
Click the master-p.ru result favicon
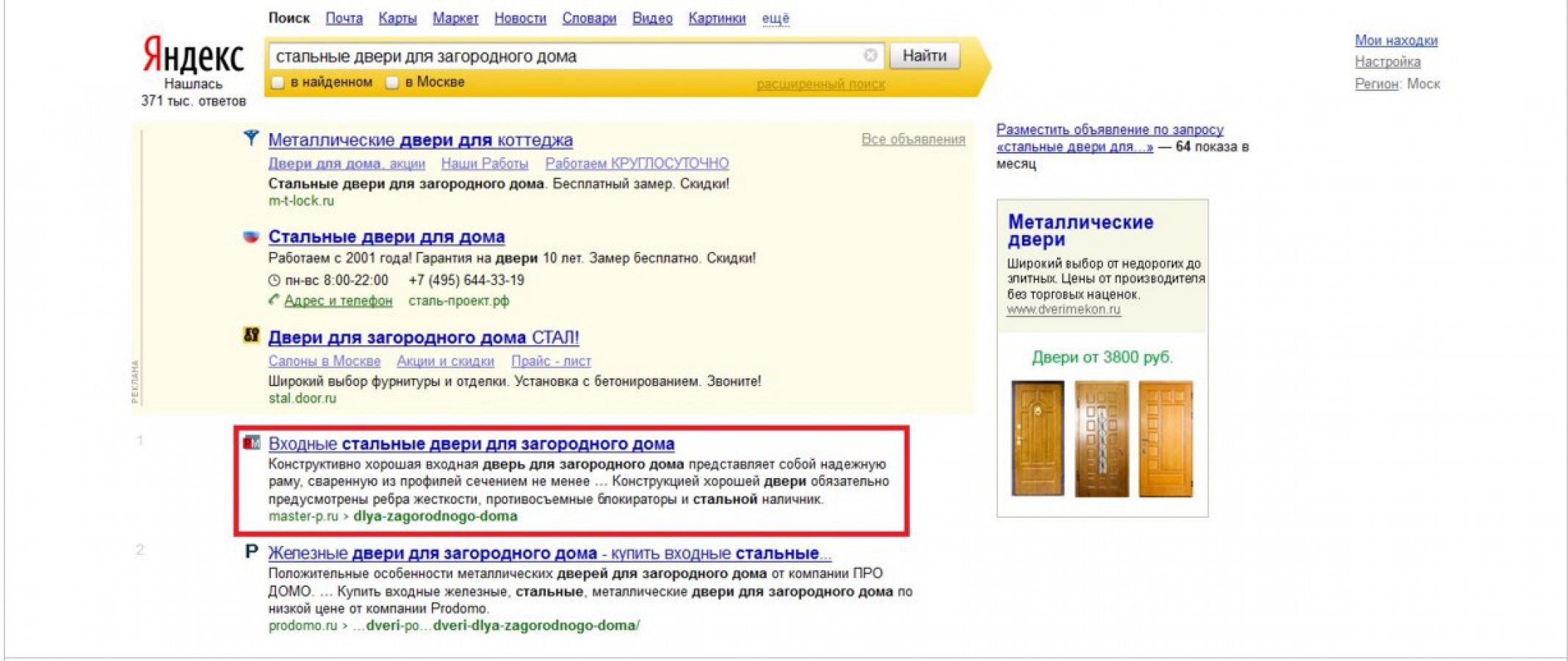251,442
